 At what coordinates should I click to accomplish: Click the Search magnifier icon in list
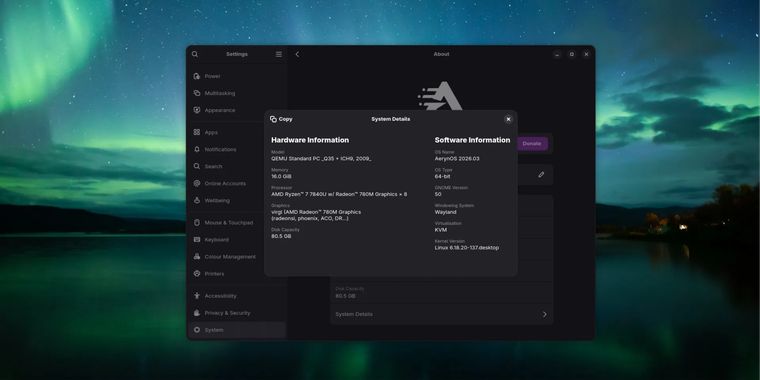[197, 166]
